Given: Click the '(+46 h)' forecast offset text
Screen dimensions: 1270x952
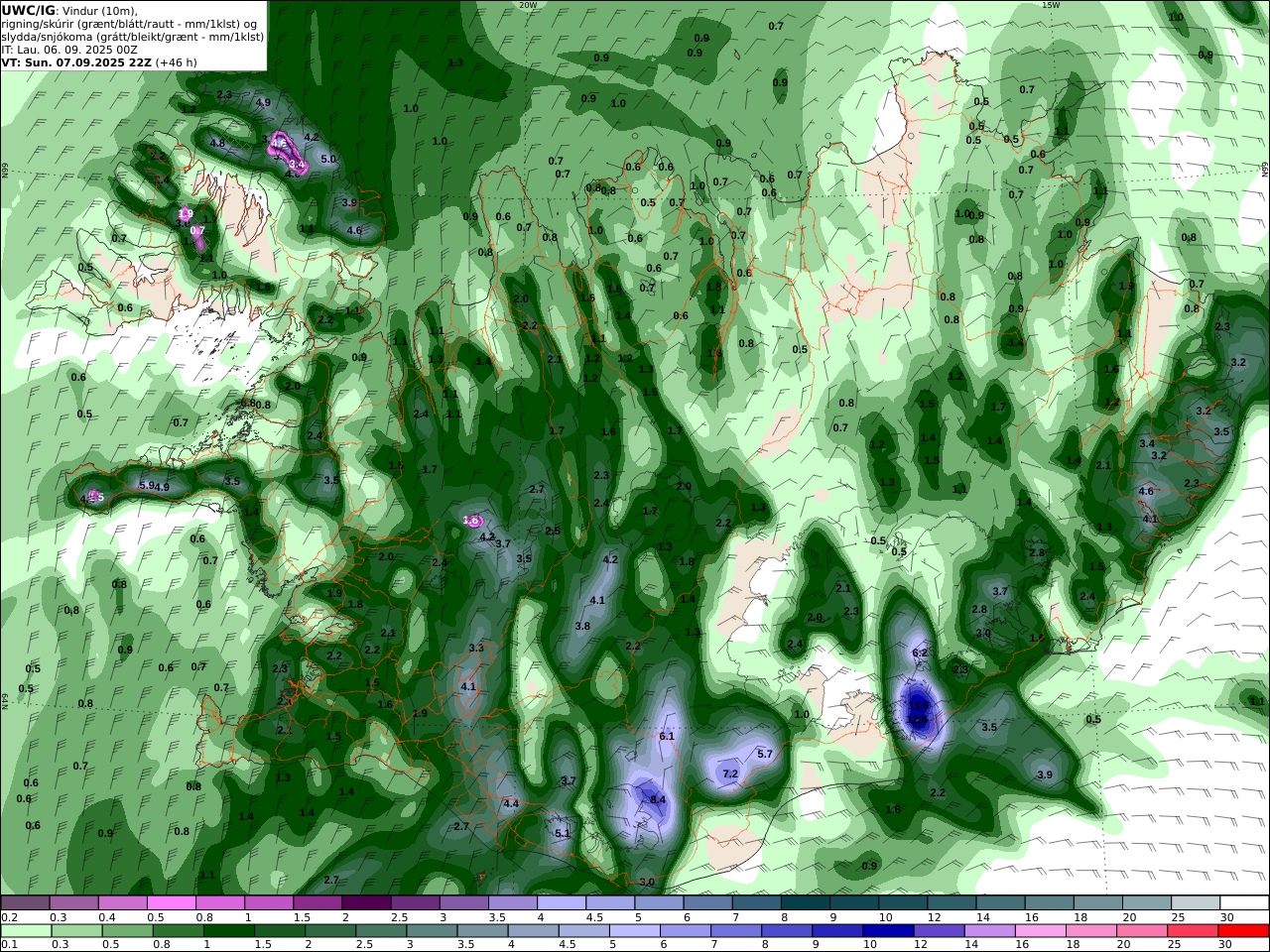Looking at the screenshot, I should pyautogui.click(x=177, y=62).
